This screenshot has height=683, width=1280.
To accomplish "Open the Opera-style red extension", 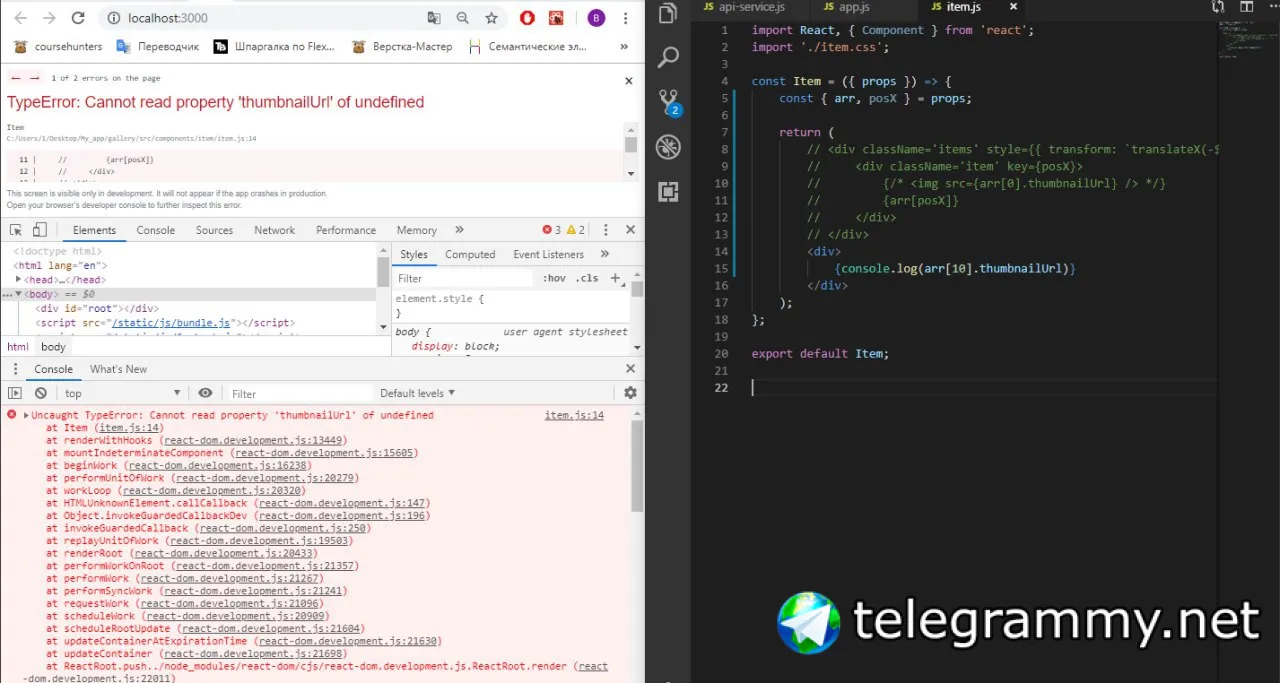I will (527, 18).
